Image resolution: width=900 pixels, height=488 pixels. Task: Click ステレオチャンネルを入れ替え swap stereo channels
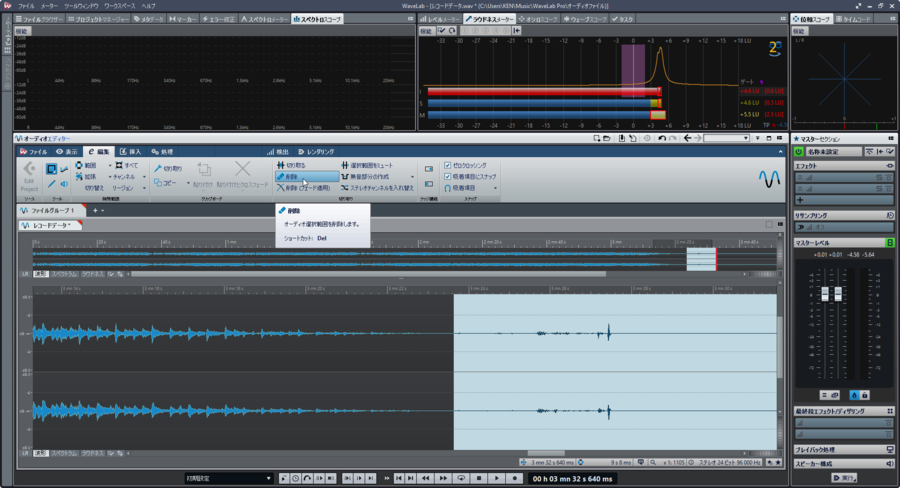pyautogui.click(x=377, y=188)
